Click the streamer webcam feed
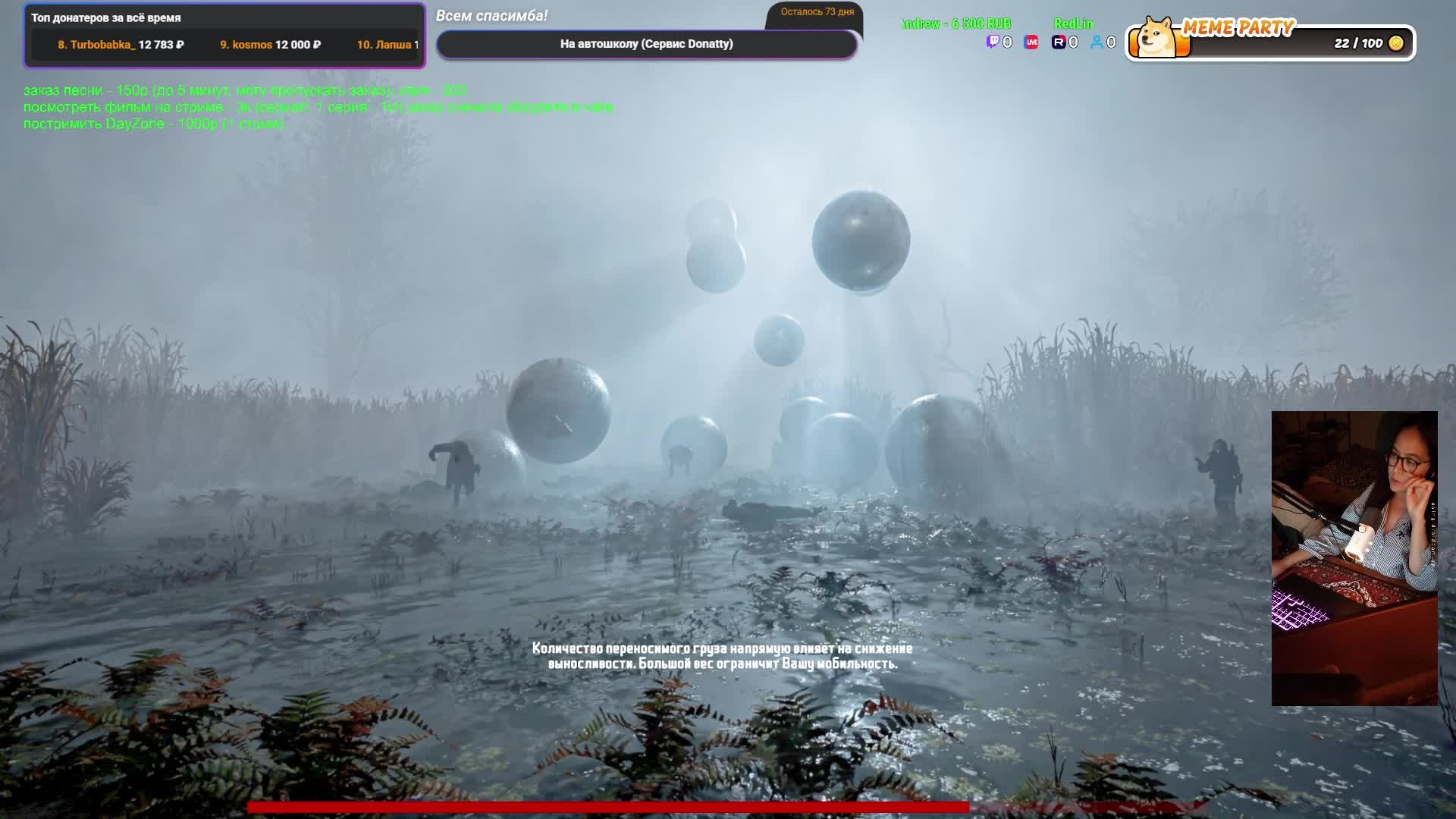 coord(1354,558)
